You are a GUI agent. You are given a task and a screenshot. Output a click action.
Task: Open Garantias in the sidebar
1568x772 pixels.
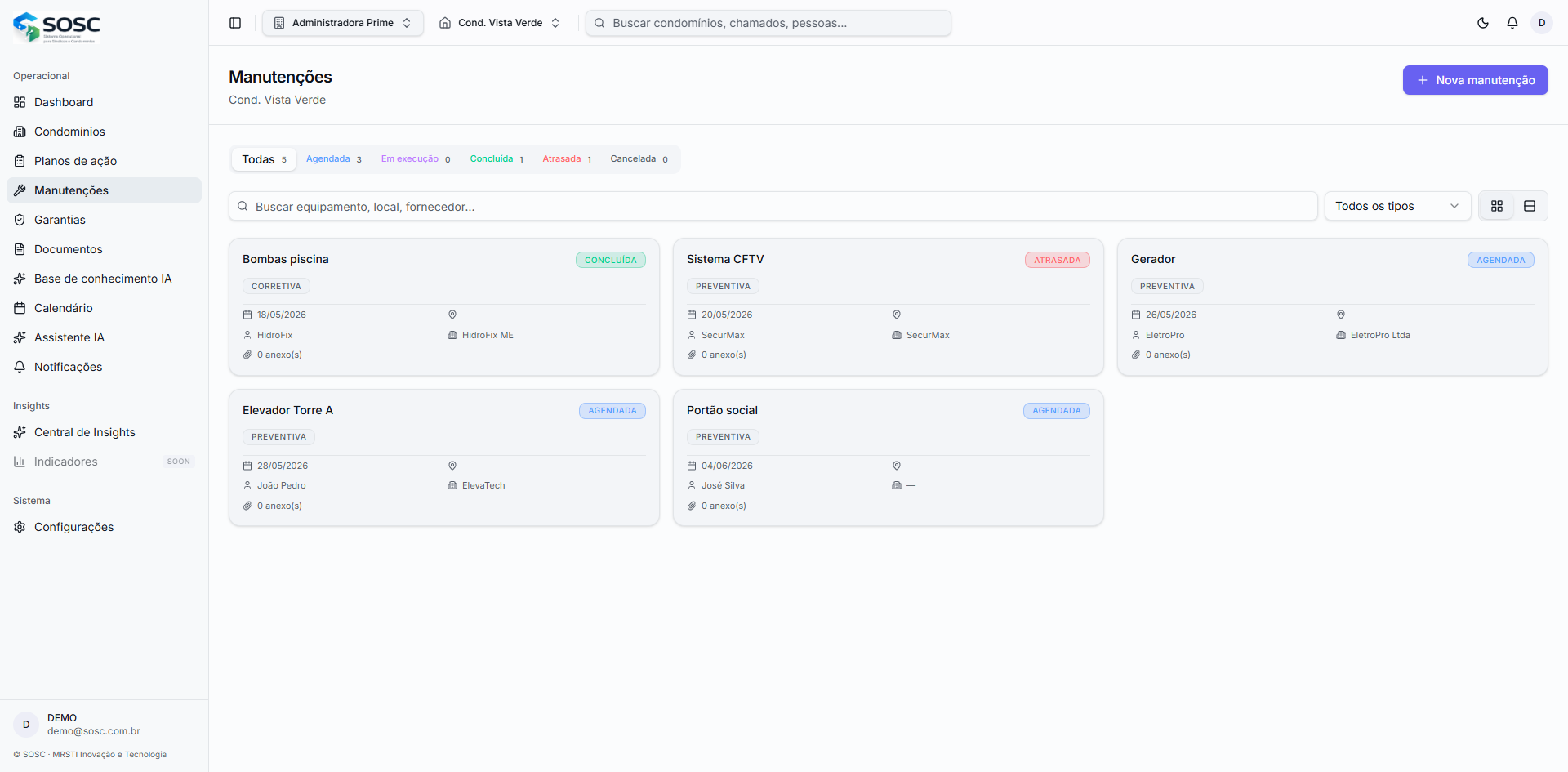click(104, 220)
